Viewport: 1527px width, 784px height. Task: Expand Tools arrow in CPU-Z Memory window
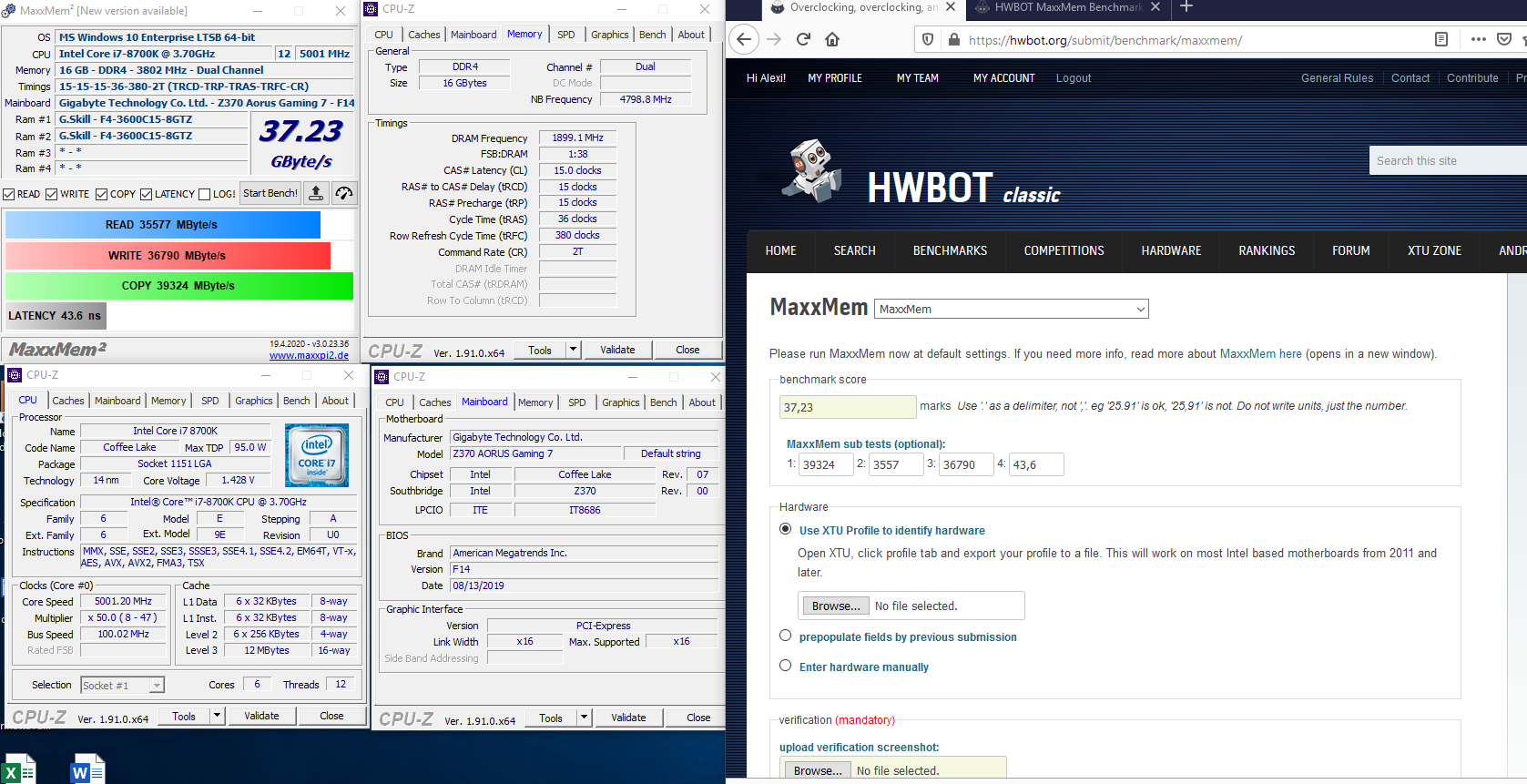[x=573, y=350]
